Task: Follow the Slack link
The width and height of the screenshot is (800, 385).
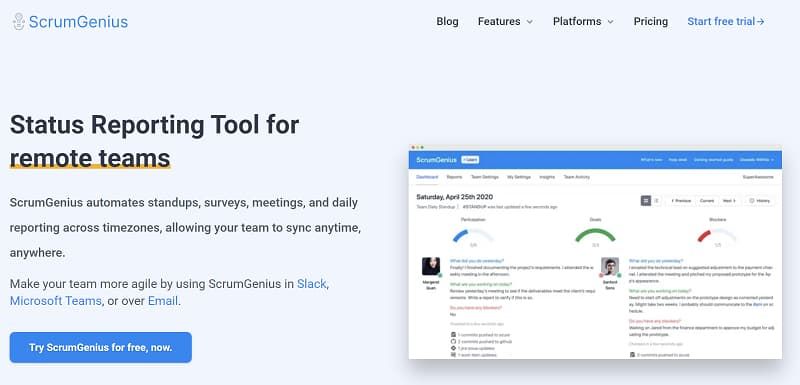Action: pyautogui.click(x=311, y=284)
